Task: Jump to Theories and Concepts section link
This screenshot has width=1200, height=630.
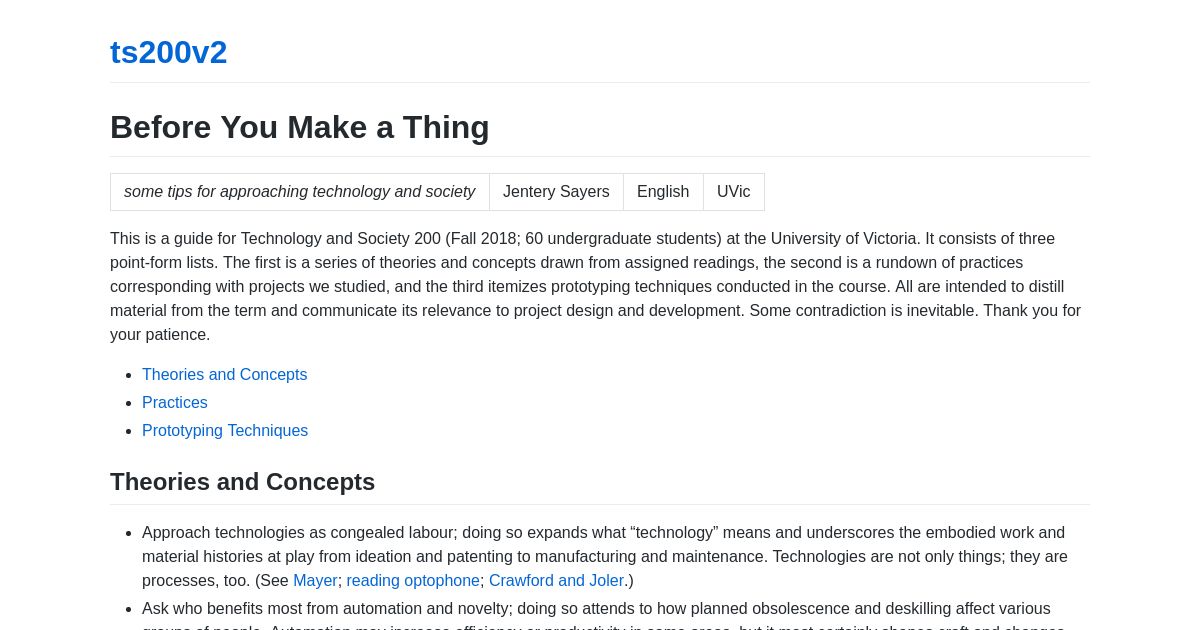Action: [224, 375]
